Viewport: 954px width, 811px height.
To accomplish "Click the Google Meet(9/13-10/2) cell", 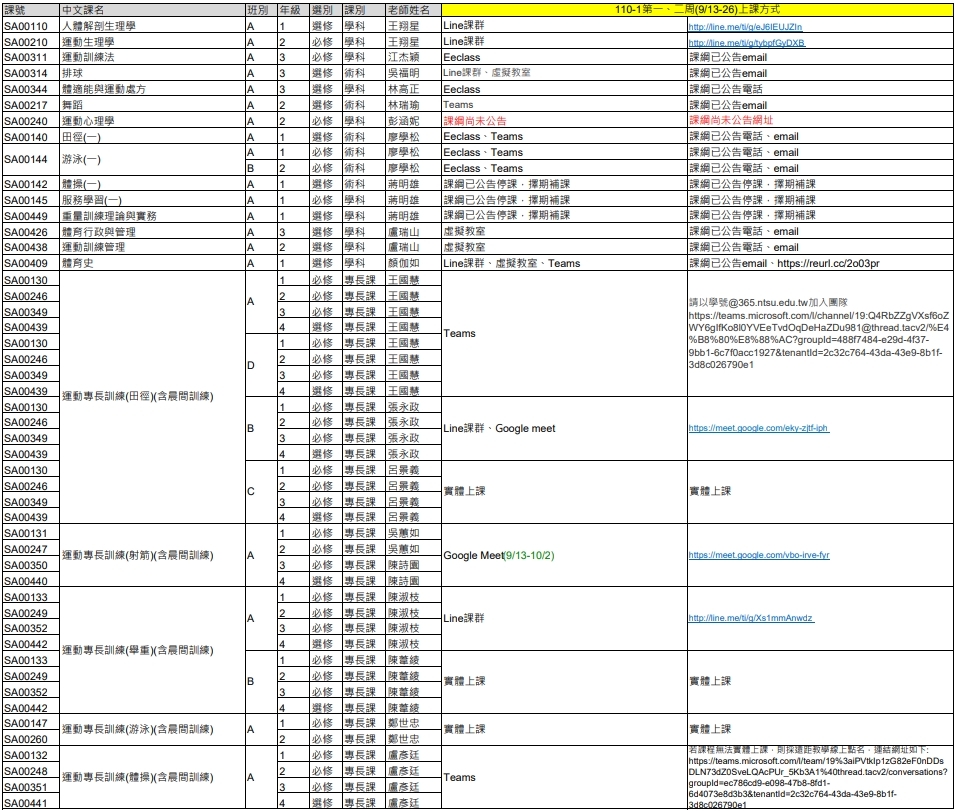I will click(565, 555).
